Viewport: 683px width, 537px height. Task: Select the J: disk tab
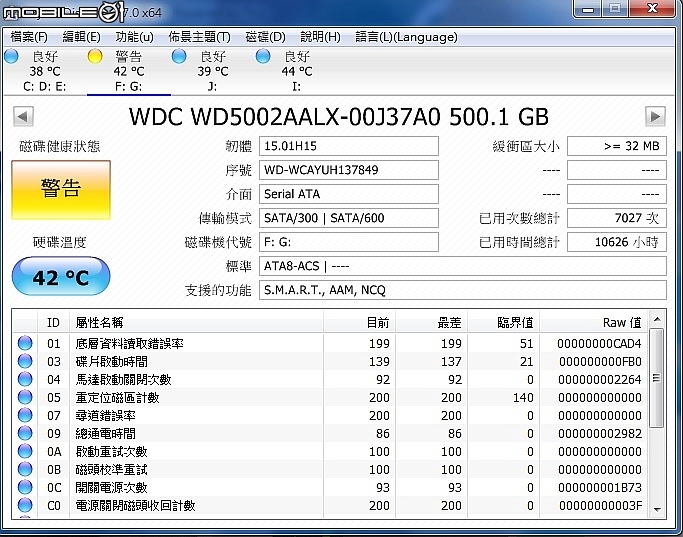pos(213,71)
